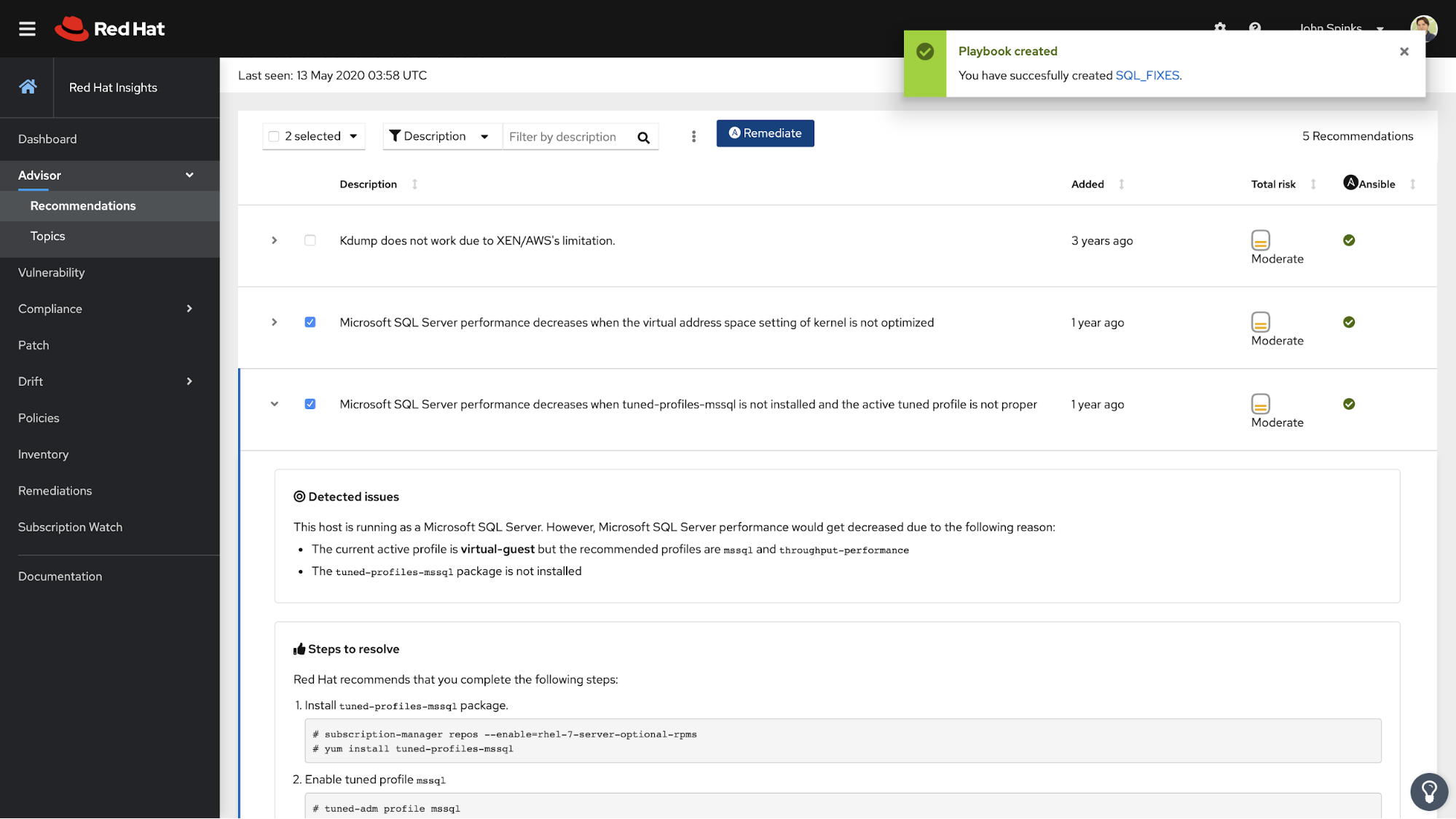1456x819 pixels.
Task: Dismiss the Playbook created notification
Action: click(1404, 52)
